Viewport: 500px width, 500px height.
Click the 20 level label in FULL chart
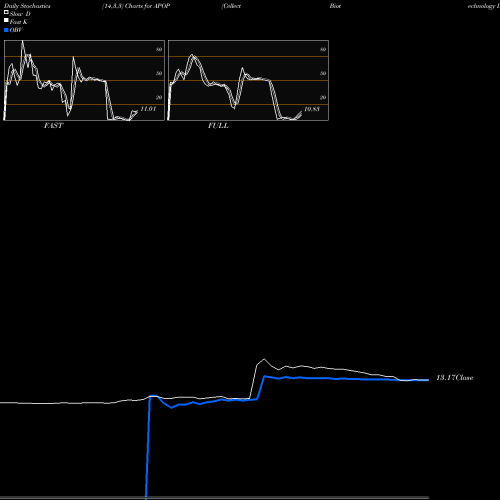pos(323,97)
